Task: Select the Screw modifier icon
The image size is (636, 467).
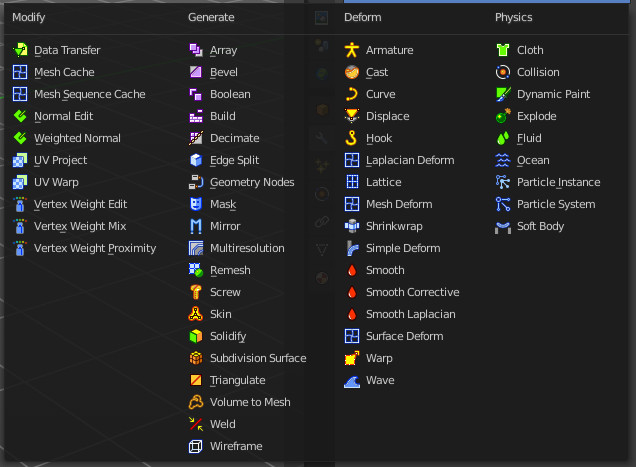Action: [196, 292]
